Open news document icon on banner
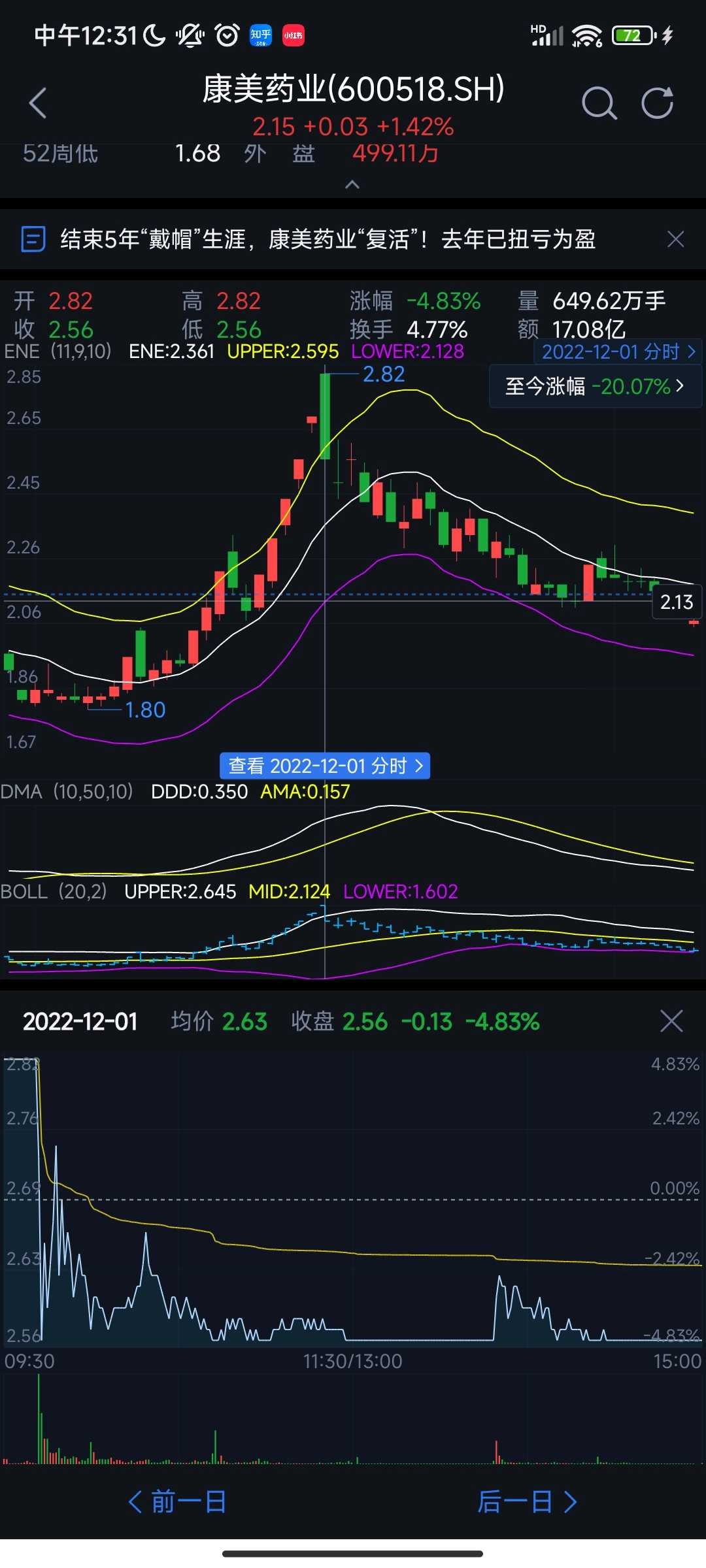Viewport: 706px width, 1568px height. coord(33,239)
